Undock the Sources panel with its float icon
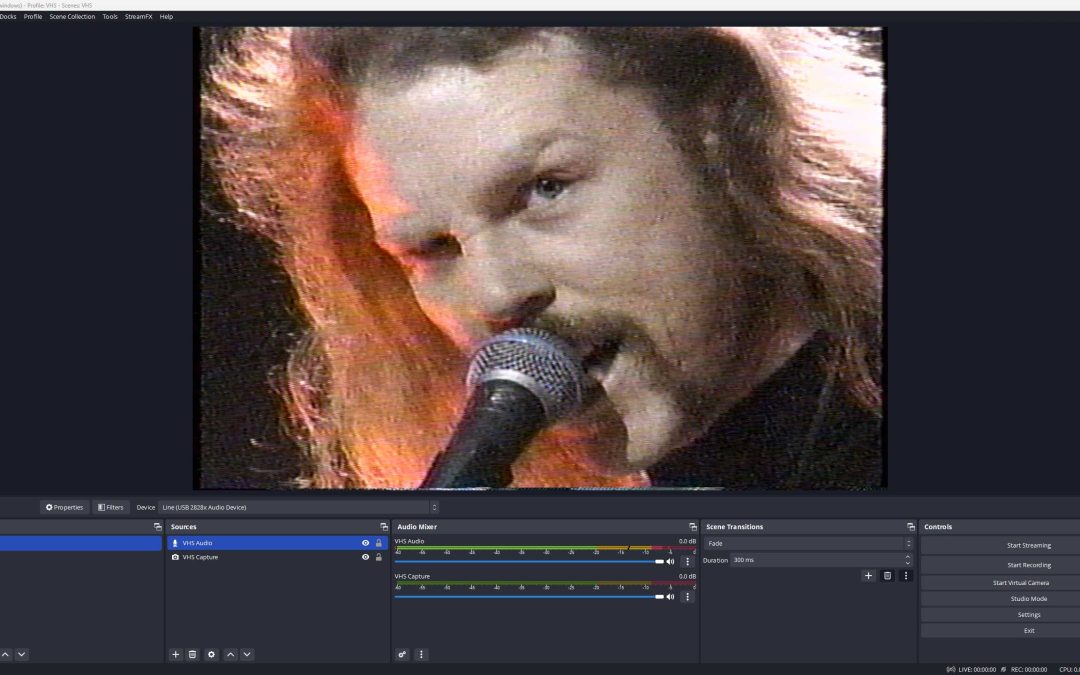The width and height of the screenshot is (1080, 675). (383, 527)
